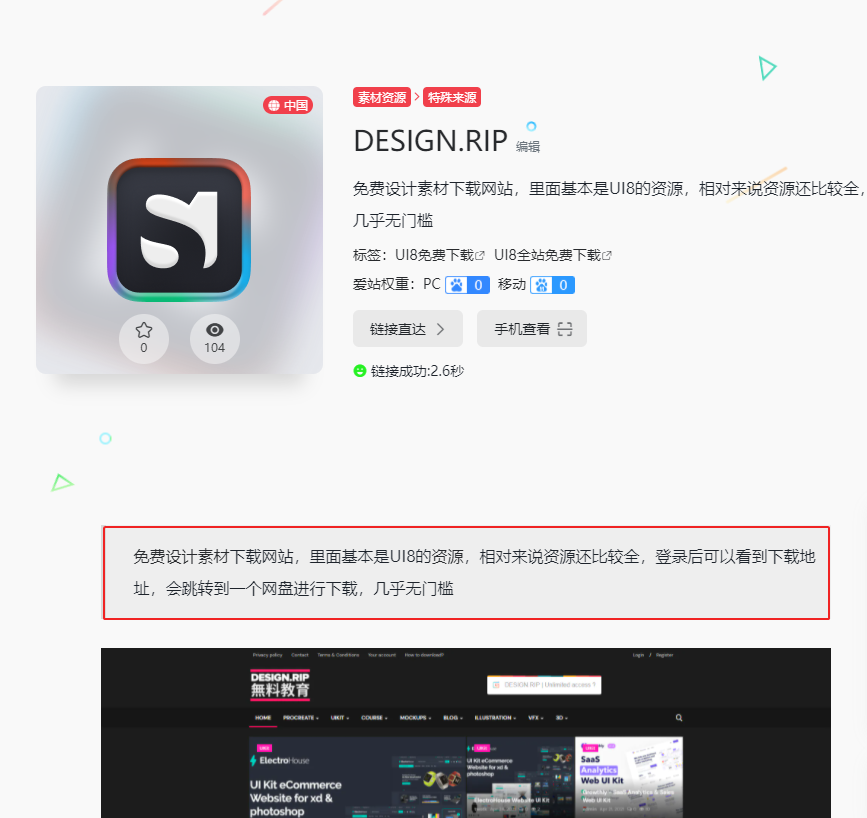
Task: Open ILLUSTRATION dropdown in site preview
Action: [x=495, y=718]
